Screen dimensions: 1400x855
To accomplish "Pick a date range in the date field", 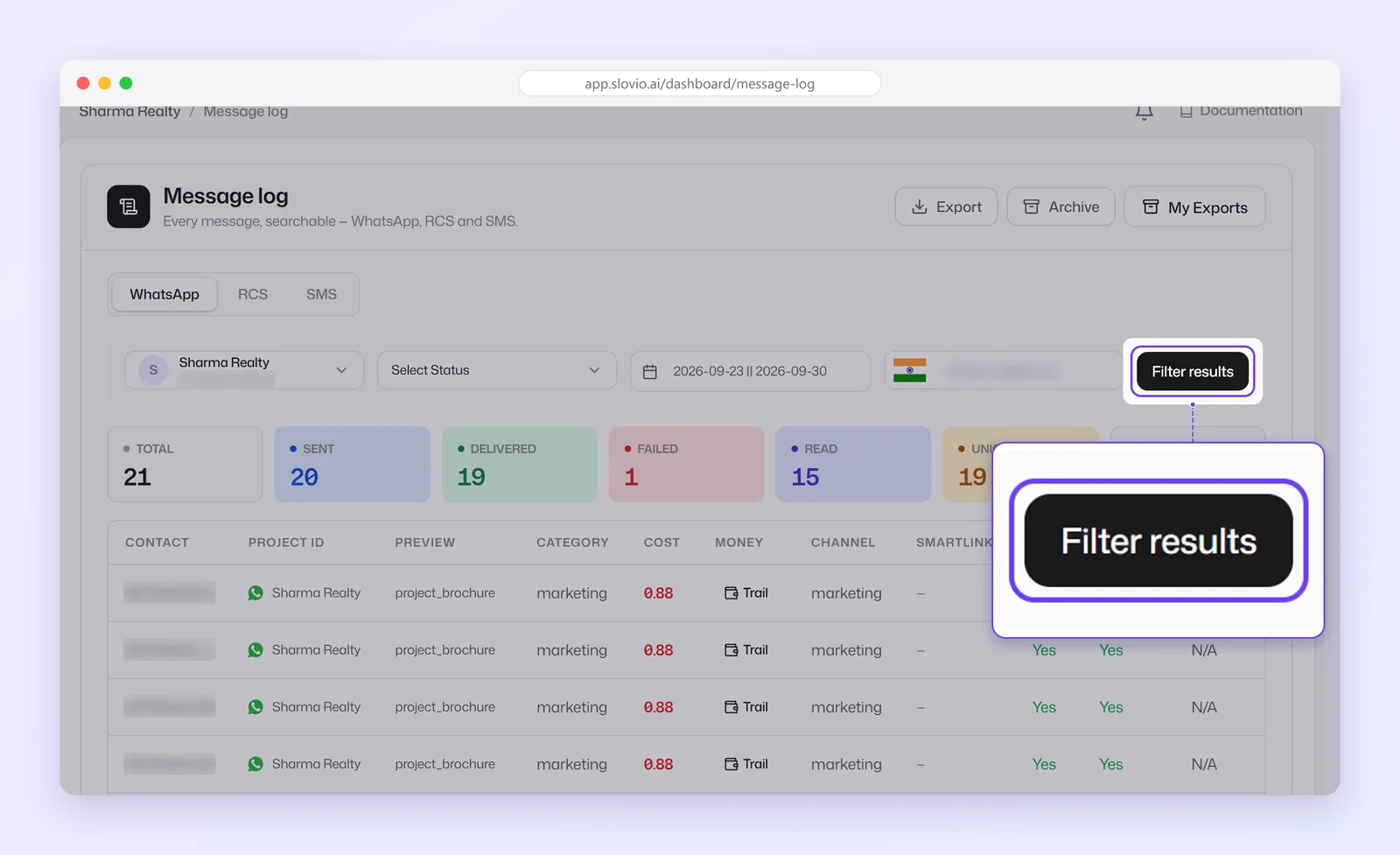I will coord(751,371).
